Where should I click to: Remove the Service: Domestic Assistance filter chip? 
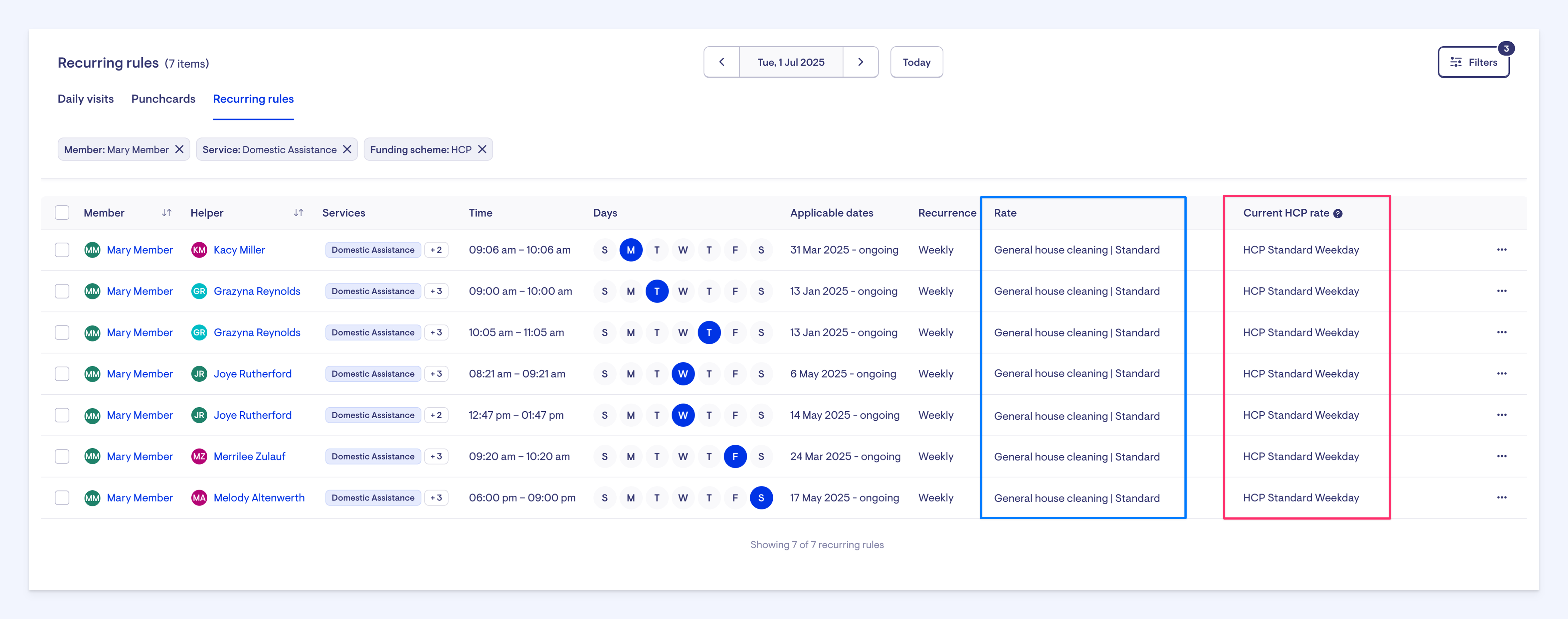[347, 149]
